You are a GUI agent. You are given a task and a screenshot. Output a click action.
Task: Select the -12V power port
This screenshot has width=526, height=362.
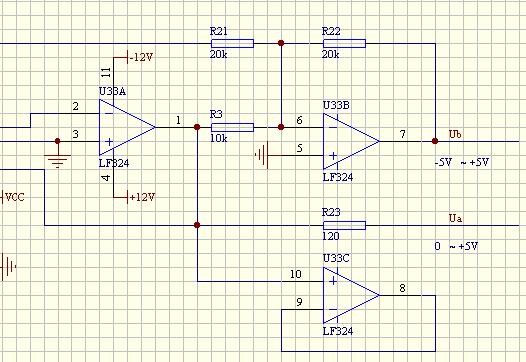pyautogui.click(x=141, y=58)
